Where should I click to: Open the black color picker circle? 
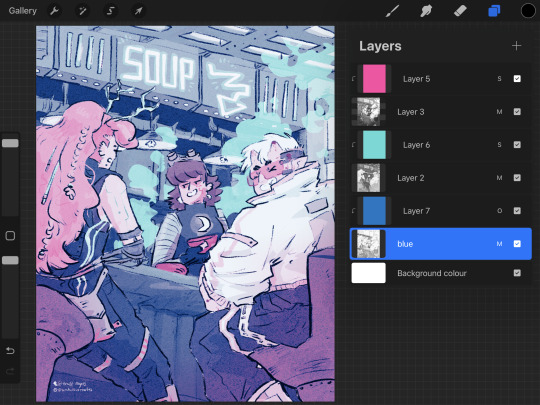[528, 11]
